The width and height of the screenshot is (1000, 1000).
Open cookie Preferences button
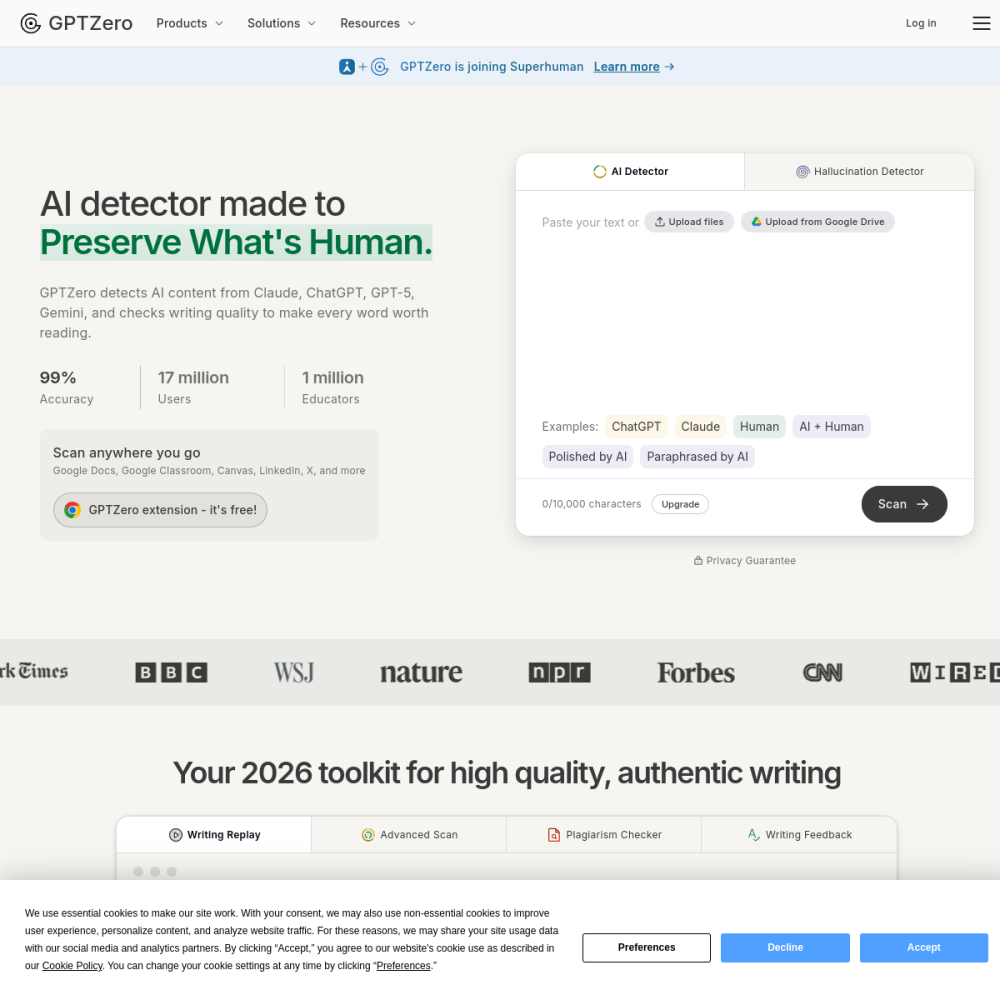[646, 947]
